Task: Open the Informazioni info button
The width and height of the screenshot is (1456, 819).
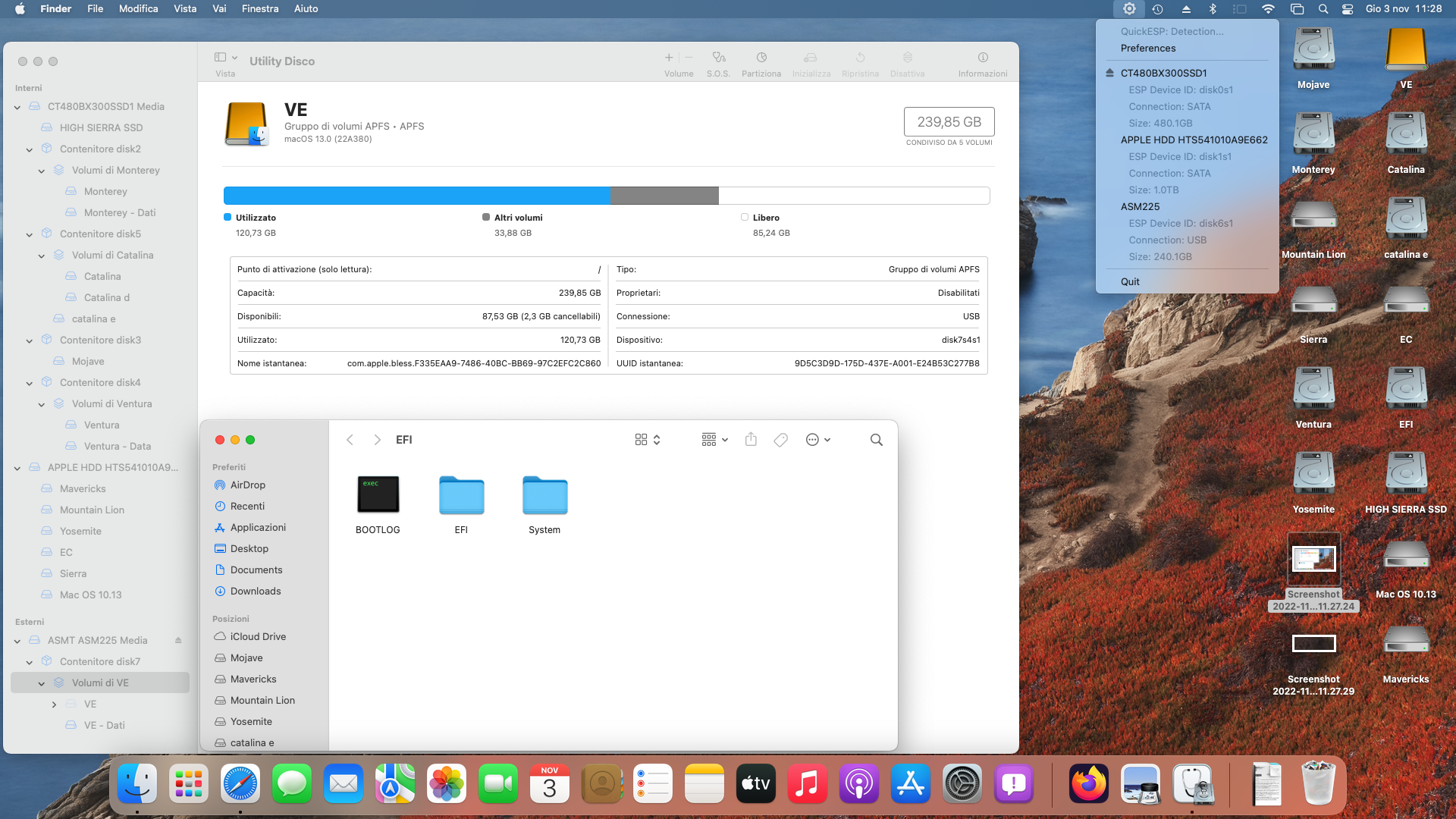Action: [982, 58]
